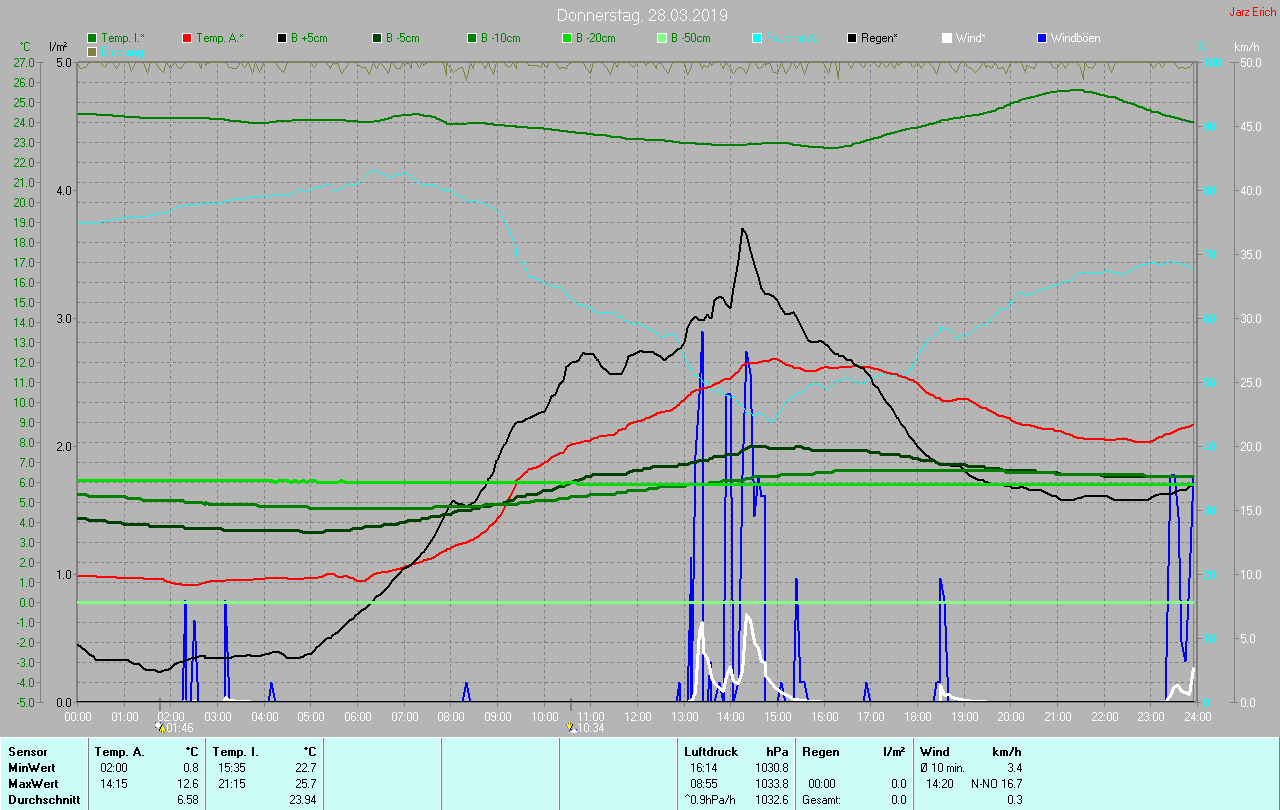Pick the B -50cm legend color square
Image resolution: width=1280 pixels, height=810 pixels.
pyautogui.click(x=662, y=38)
